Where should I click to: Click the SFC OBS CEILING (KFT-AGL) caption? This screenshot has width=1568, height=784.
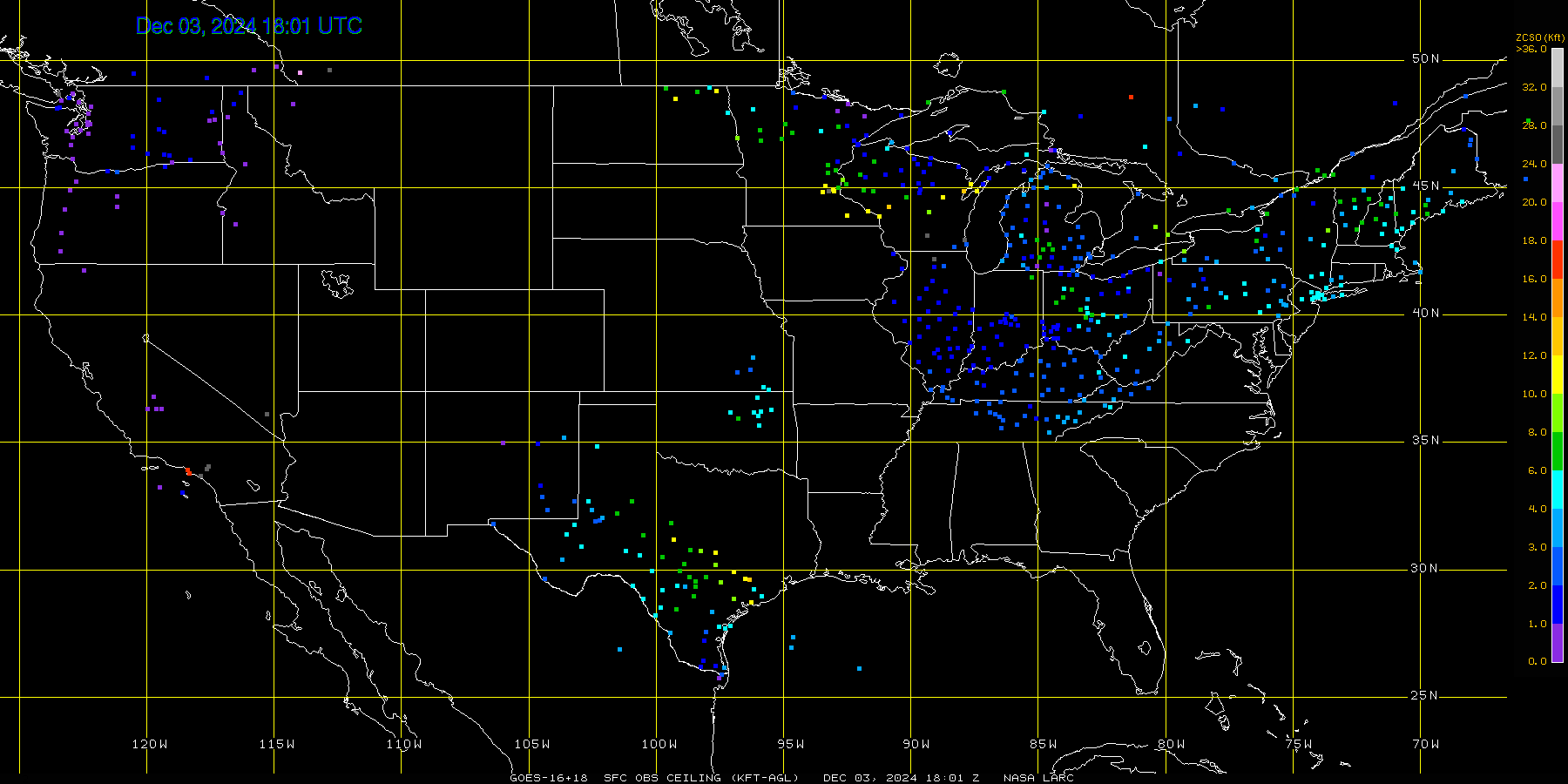701,778
